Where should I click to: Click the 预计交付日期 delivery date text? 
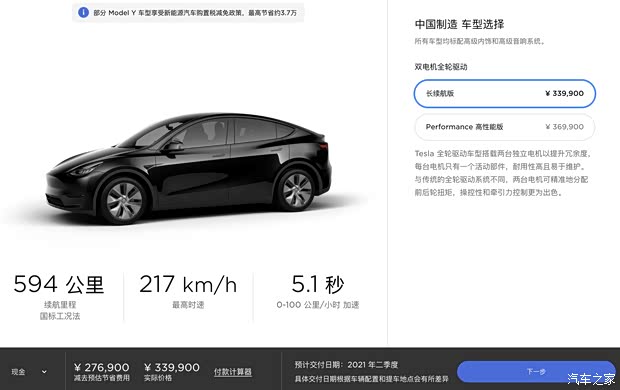pyautogui.click(x=346, y=365)
